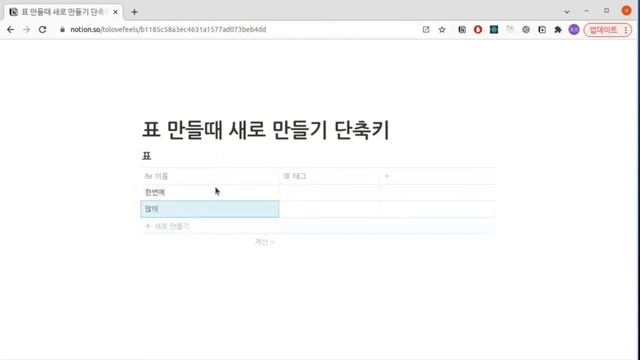The image size is (640, 360).
Task: Click the browser forward arrow
Action: [27, 29]
